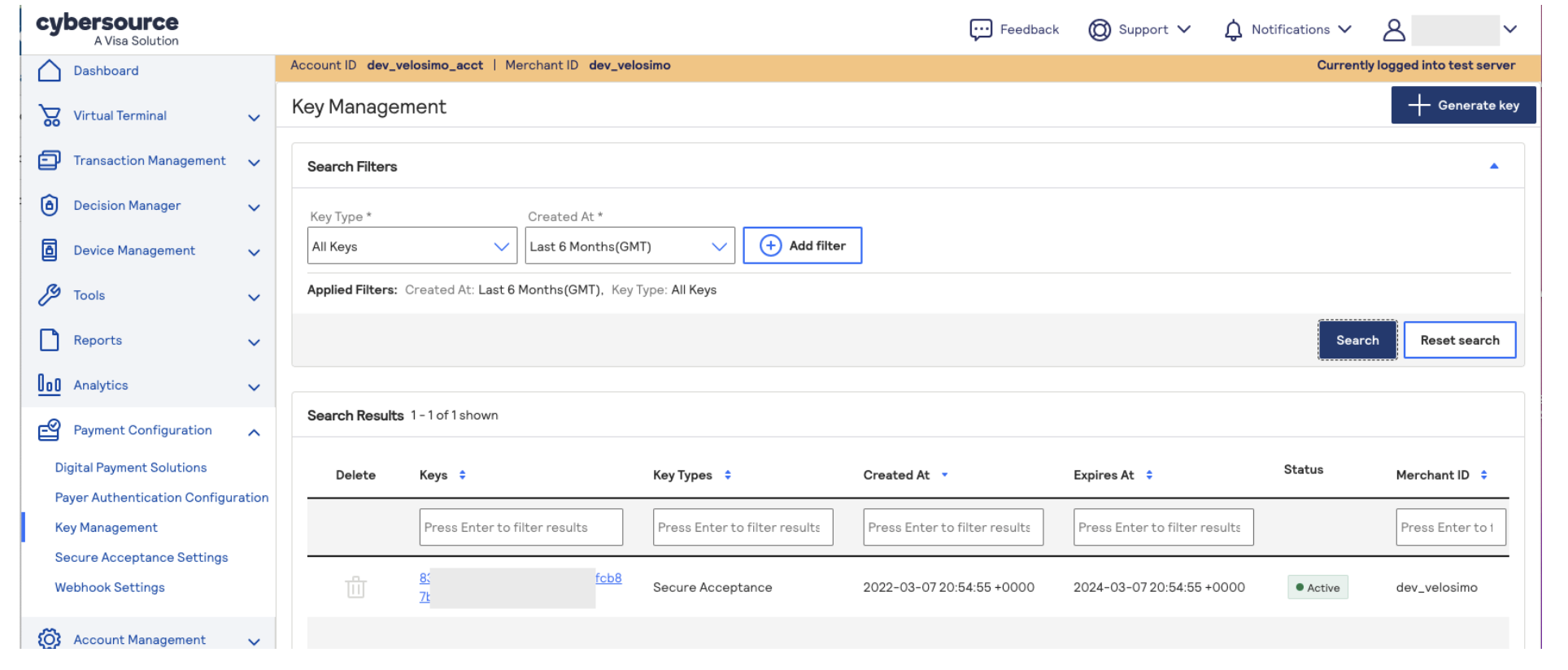This screenshot has width=1568, height=670.
Task: Click the Payment Configuration icon
Action: [50, 430]
